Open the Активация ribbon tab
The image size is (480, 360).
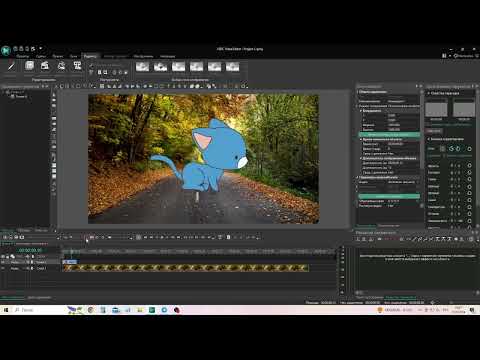[x=167, y=56]
